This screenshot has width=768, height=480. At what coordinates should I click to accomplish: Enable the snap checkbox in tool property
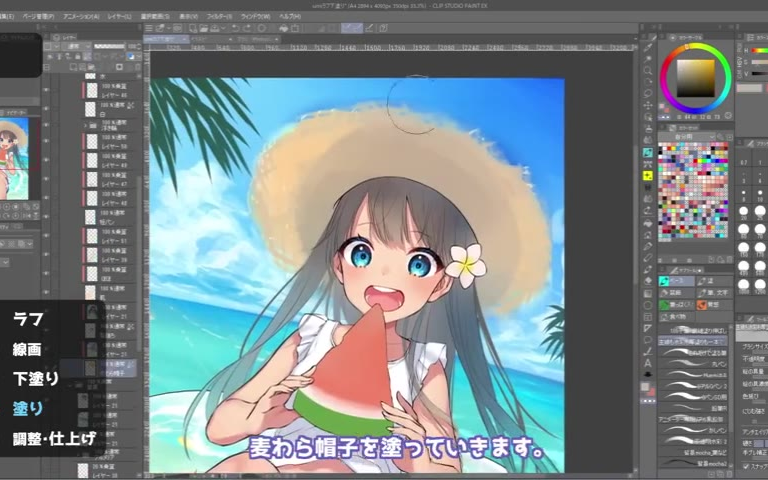(x=746, y=465)
